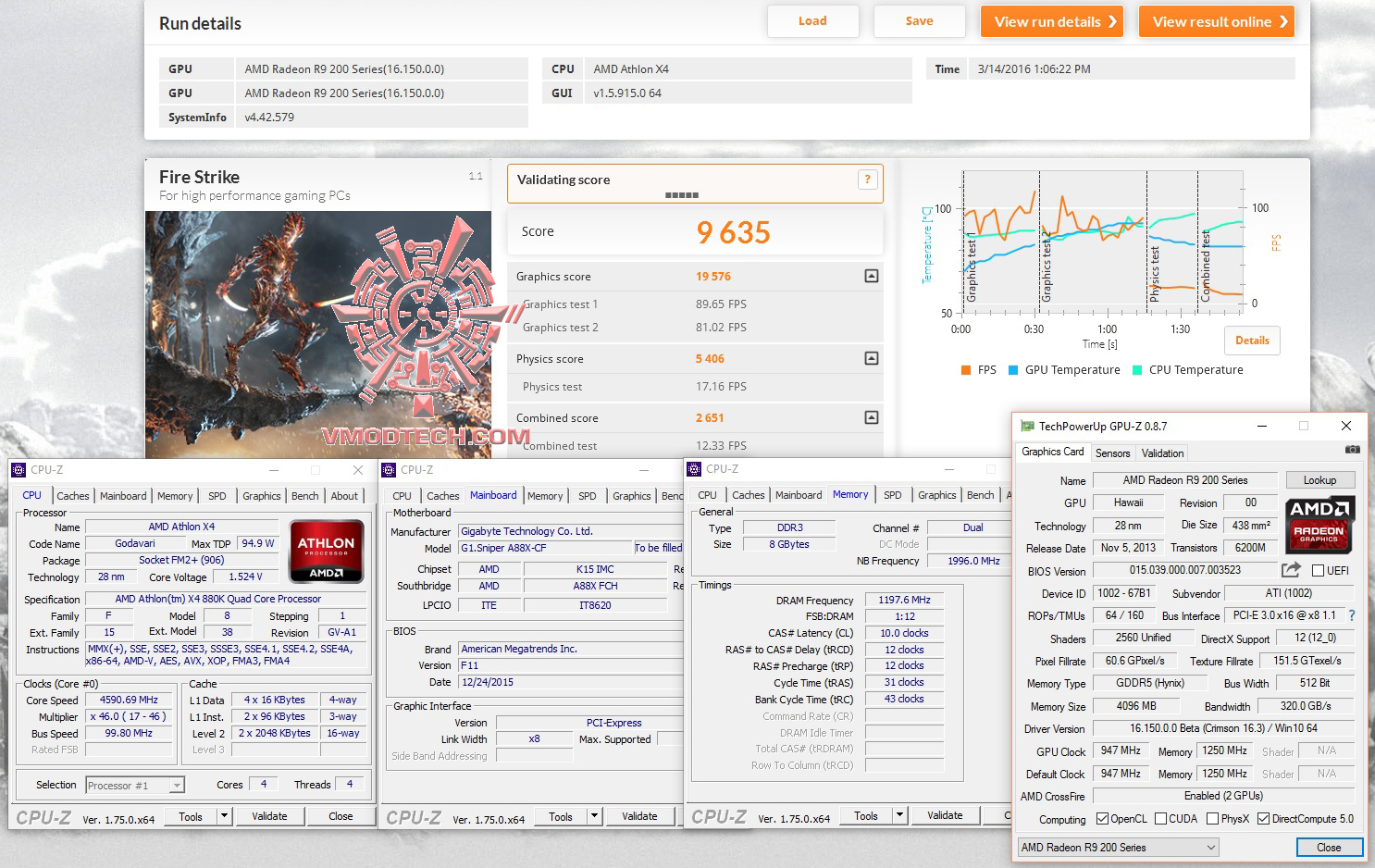Toggle the DirectCompute 5.0 checkbox
The height and width of the screenshot is (868, 1375).
click(1263, 819)
